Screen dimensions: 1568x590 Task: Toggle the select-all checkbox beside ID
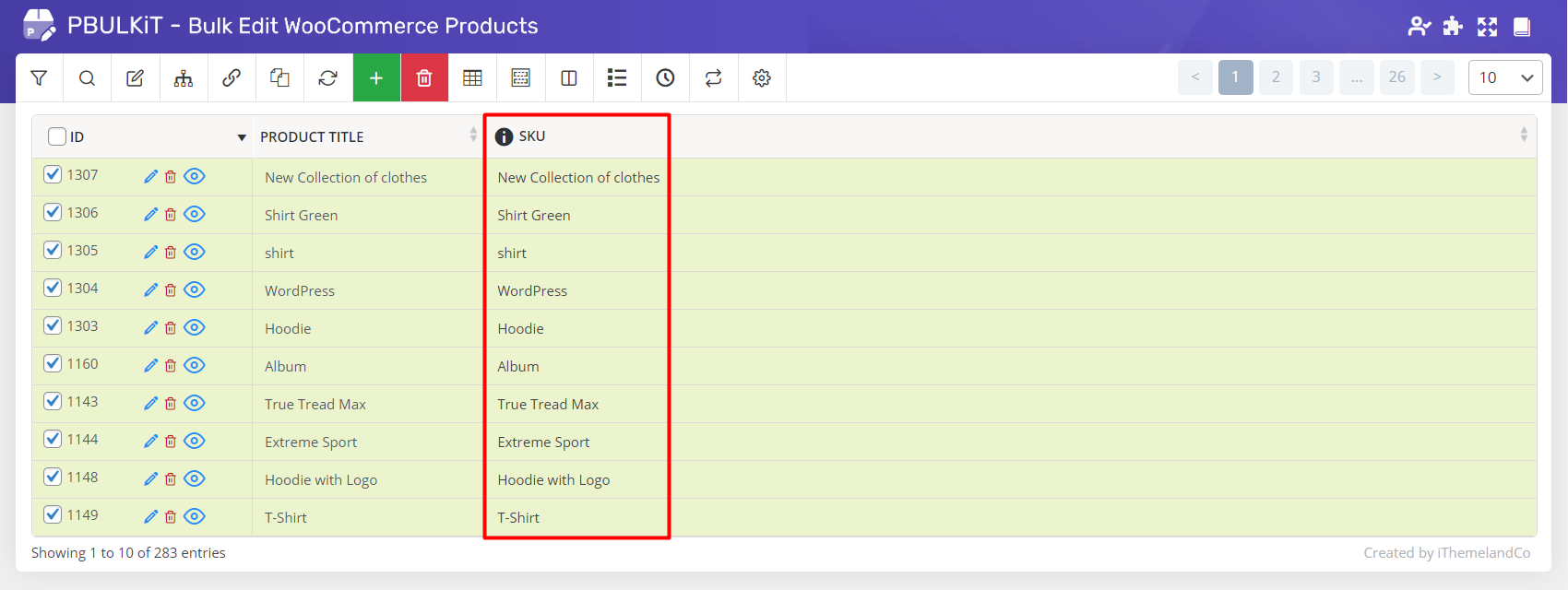pyautogui.click(x=57, y=136)
